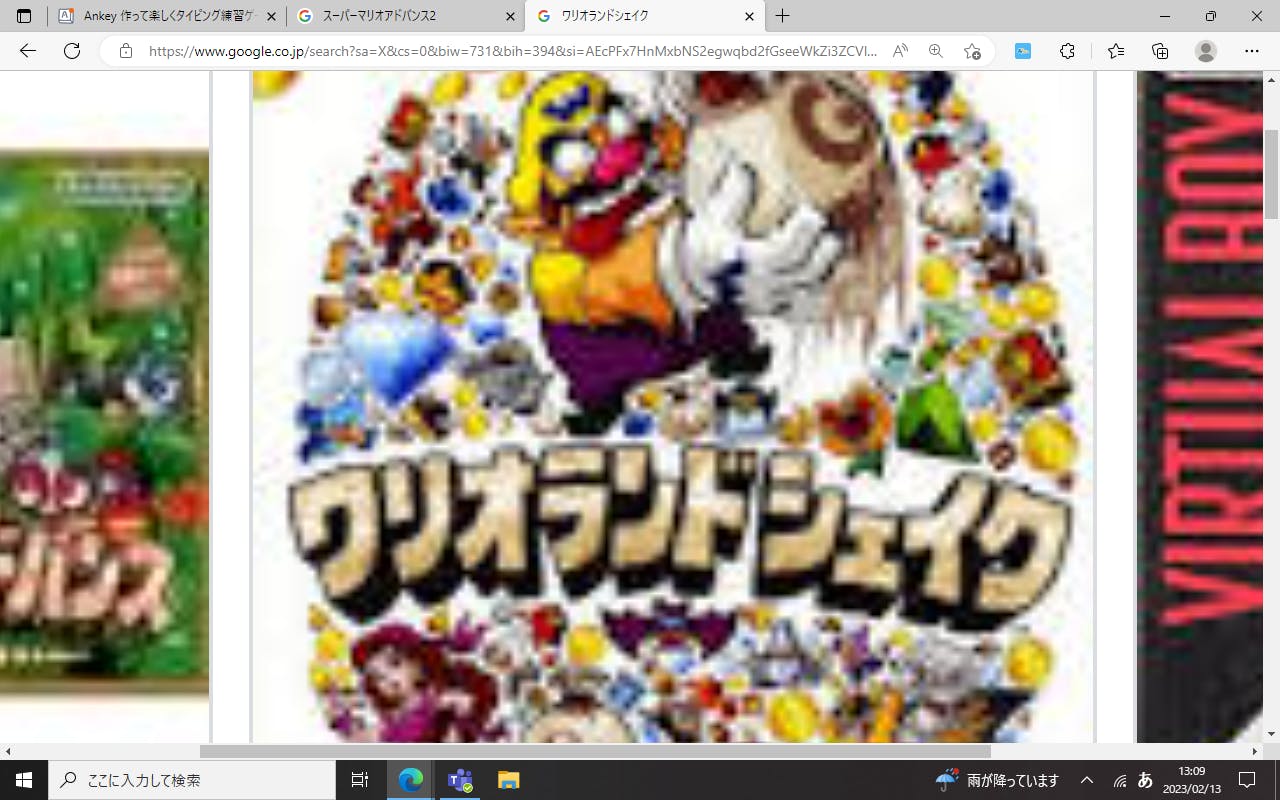
Task: Open the Favorites list icon
Action: point(1116,51)
